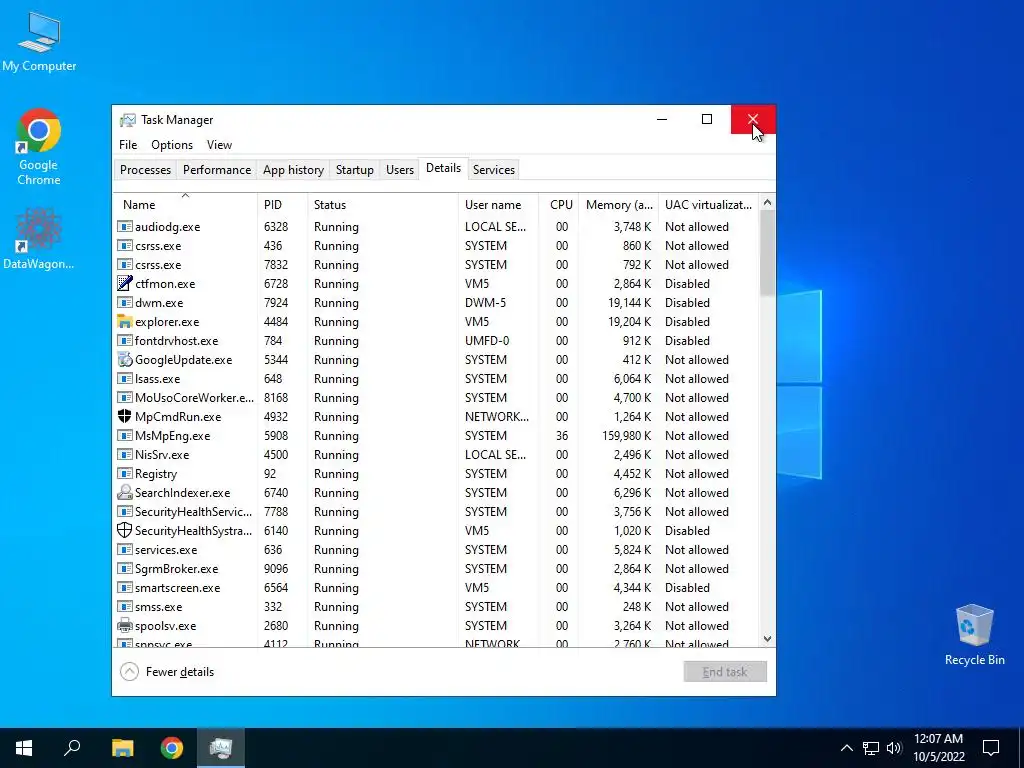Click the End task button

pos(725,671)
